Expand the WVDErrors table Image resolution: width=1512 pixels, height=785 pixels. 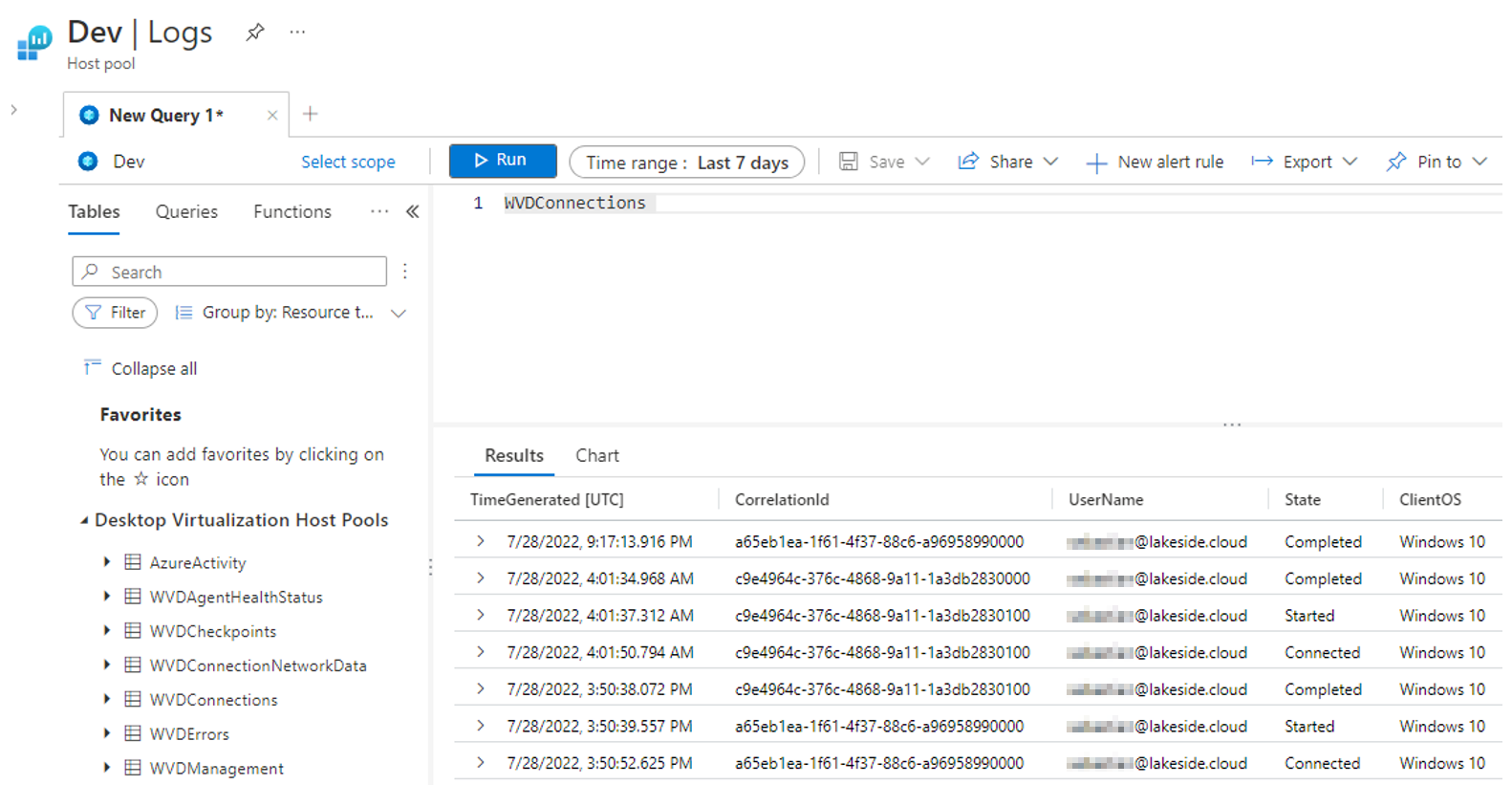[x=107, y=733]
